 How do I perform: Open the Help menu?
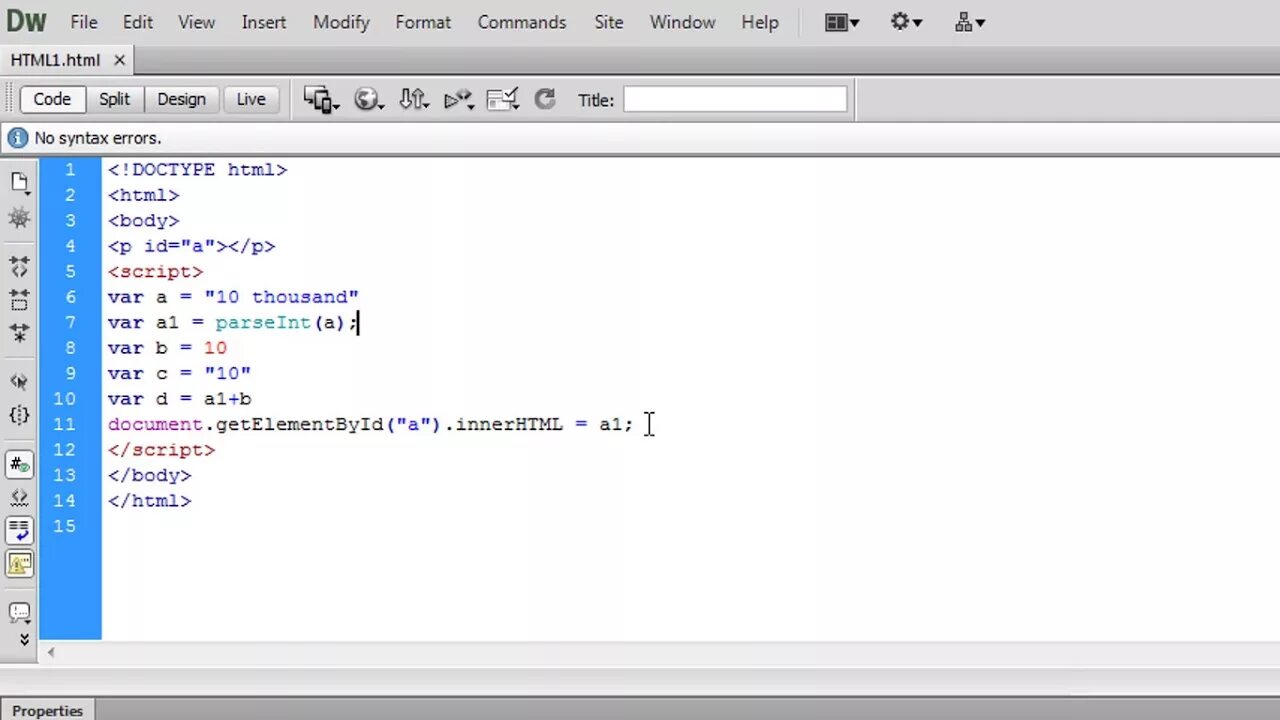760,22
